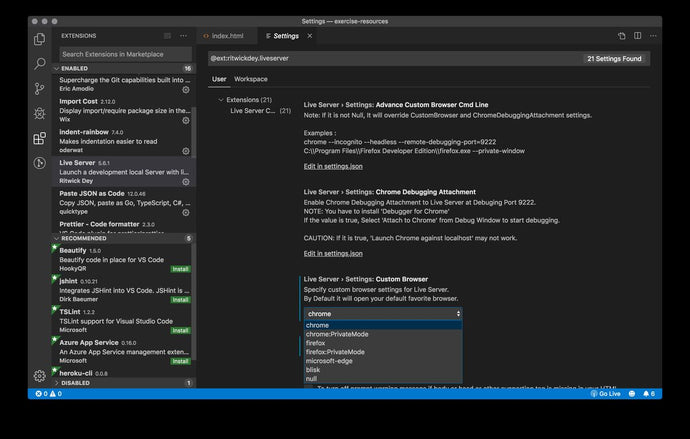690x439 pixels.
Task: Collapse the ENABLED extensions section
Action: click(x=58, y=68)
